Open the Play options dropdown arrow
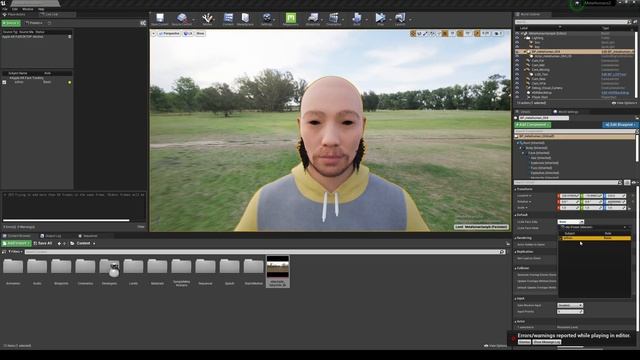This screenshot has height=360, width=640. pyautogui.click(x=390, y=19)
